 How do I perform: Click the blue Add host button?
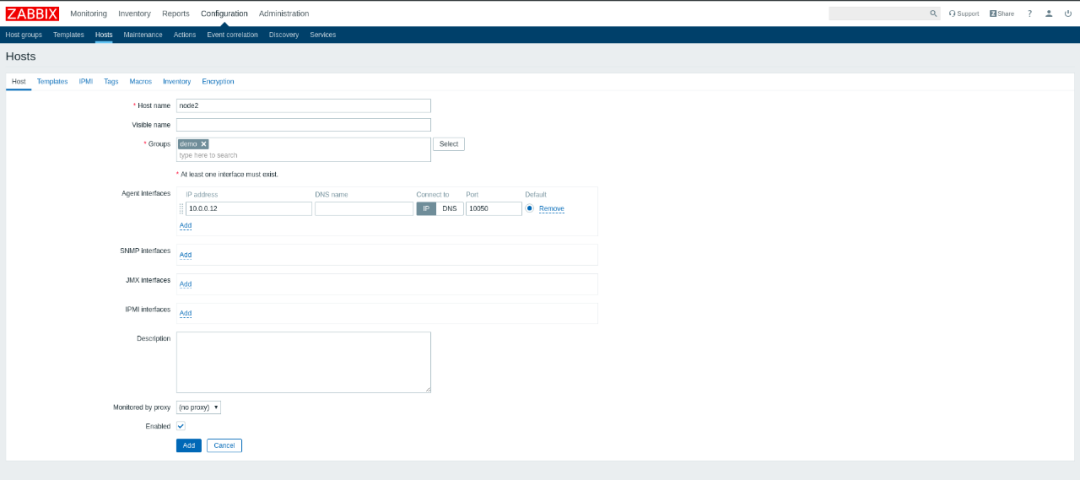click(189, 446)
